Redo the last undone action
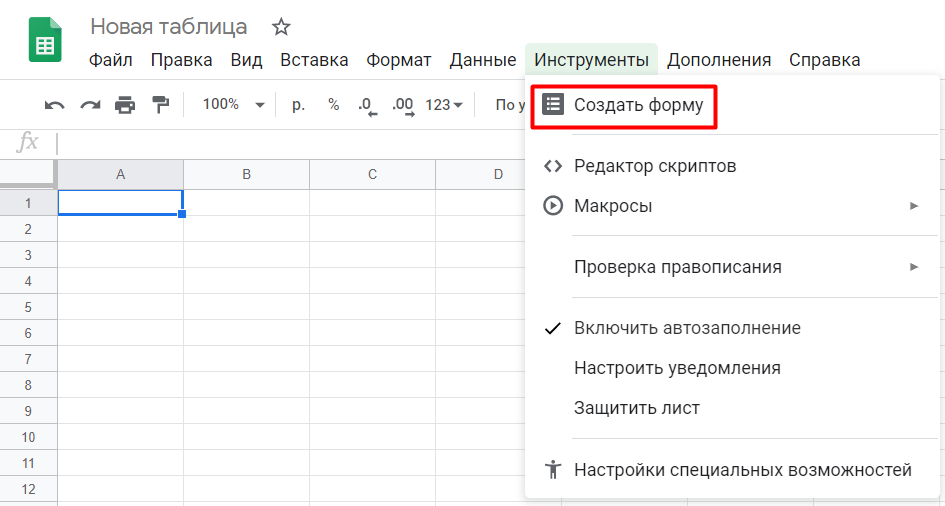This screenshot has width=945, height=506. pyautogui.click(x=90, y=105)
